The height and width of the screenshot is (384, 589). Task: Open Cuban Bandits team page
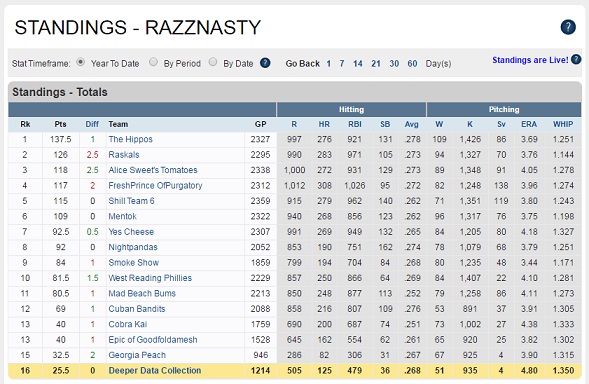pos(137,309)
